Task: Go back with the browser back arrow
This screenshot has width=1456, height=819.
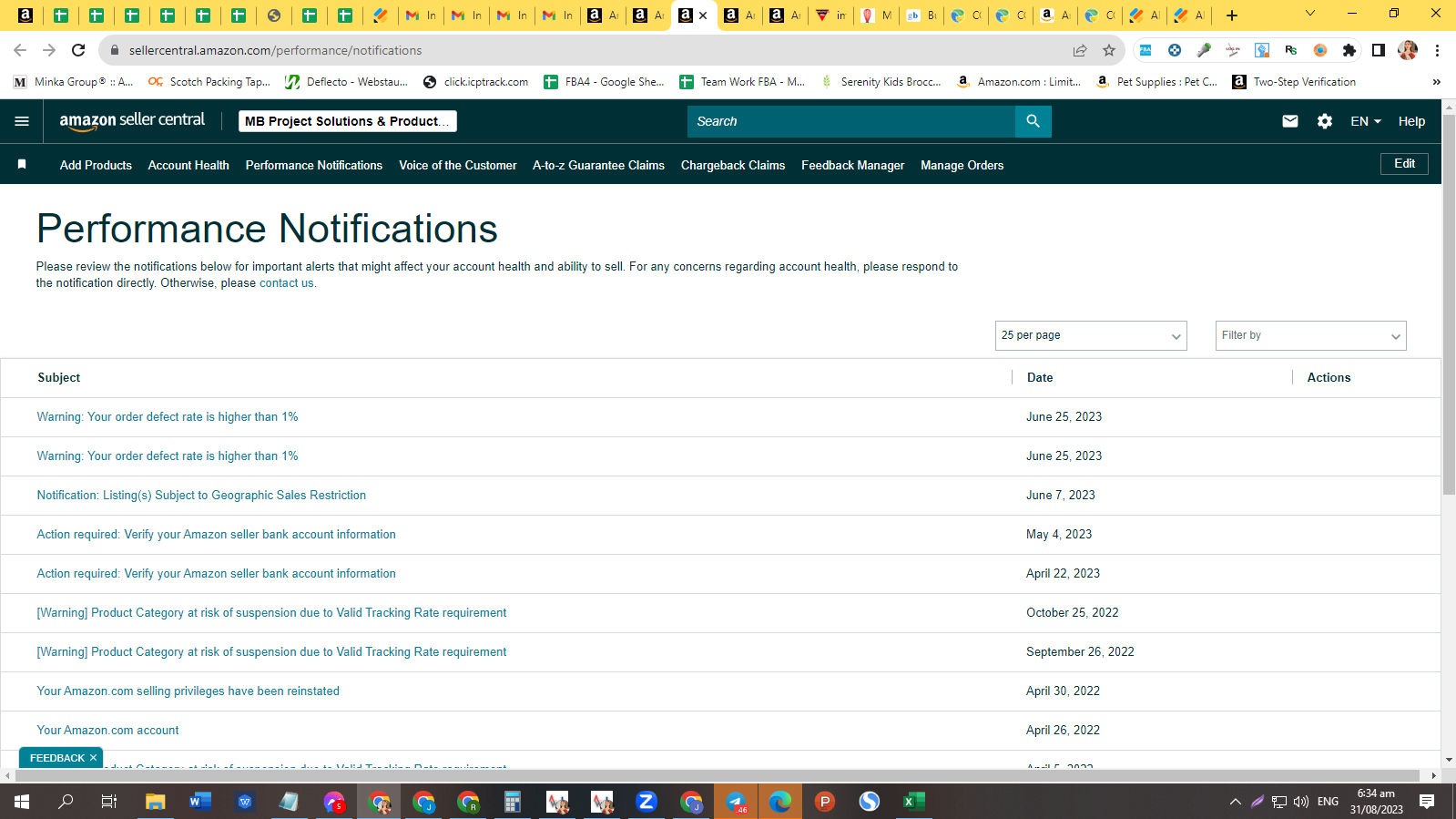Action: [20, 50]
